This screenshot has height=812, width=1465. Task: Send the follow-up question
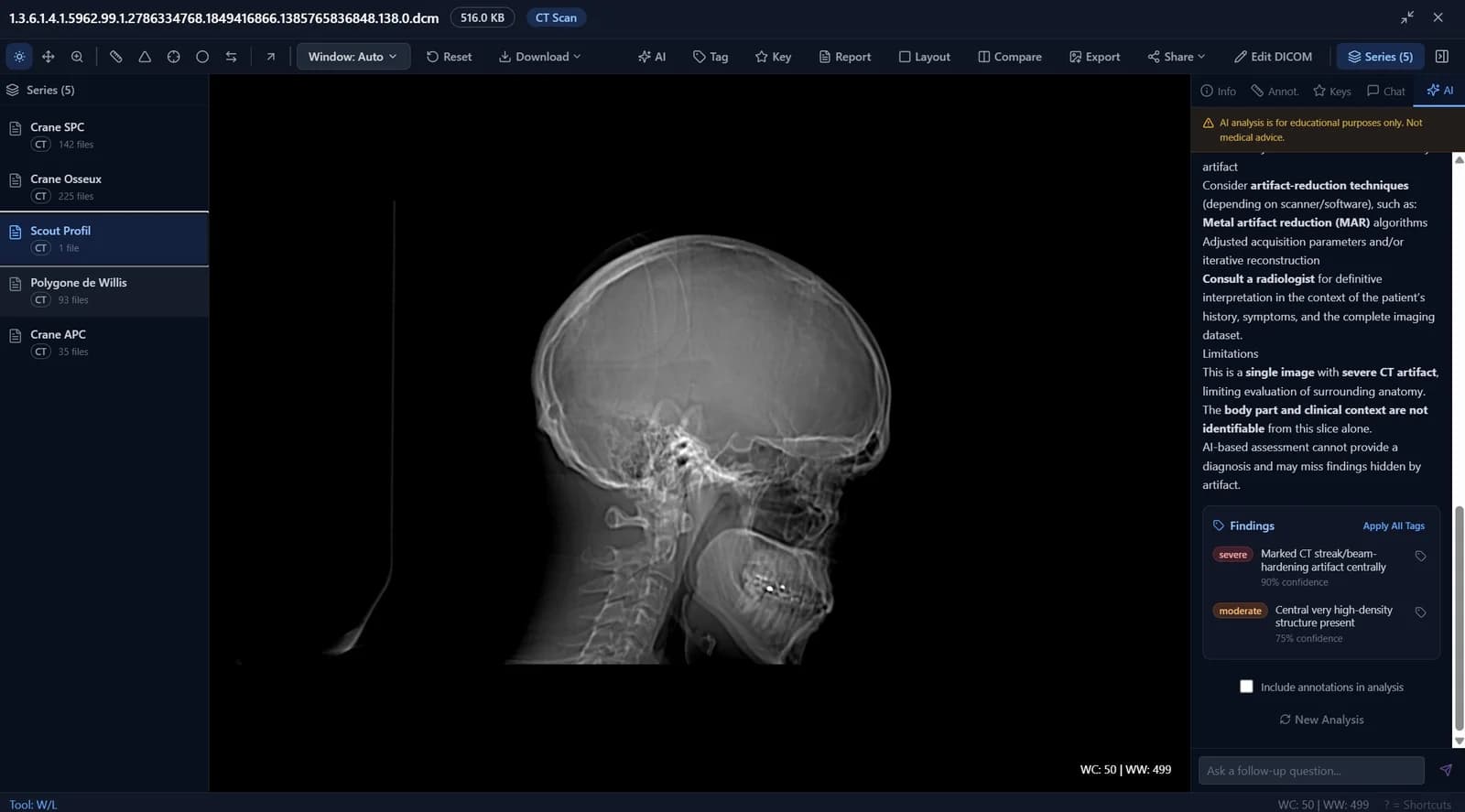point(1446,771)
